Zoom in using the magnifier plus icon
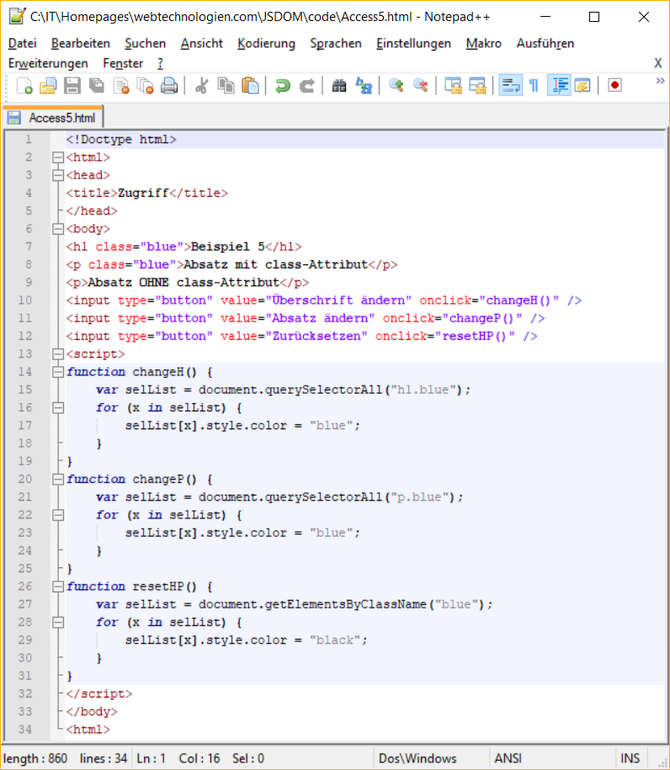670x770 pixels. click(396, 86)
